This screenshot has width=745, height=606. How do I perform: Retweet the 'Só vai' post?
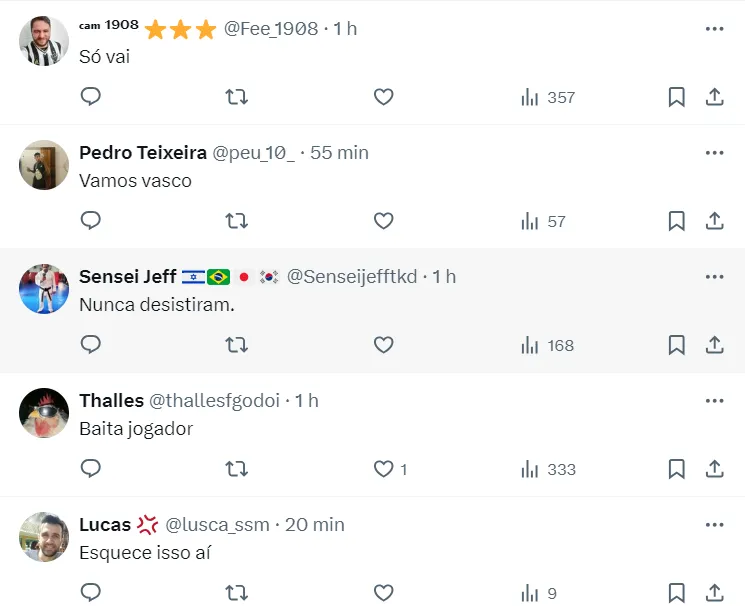[237, 97]
